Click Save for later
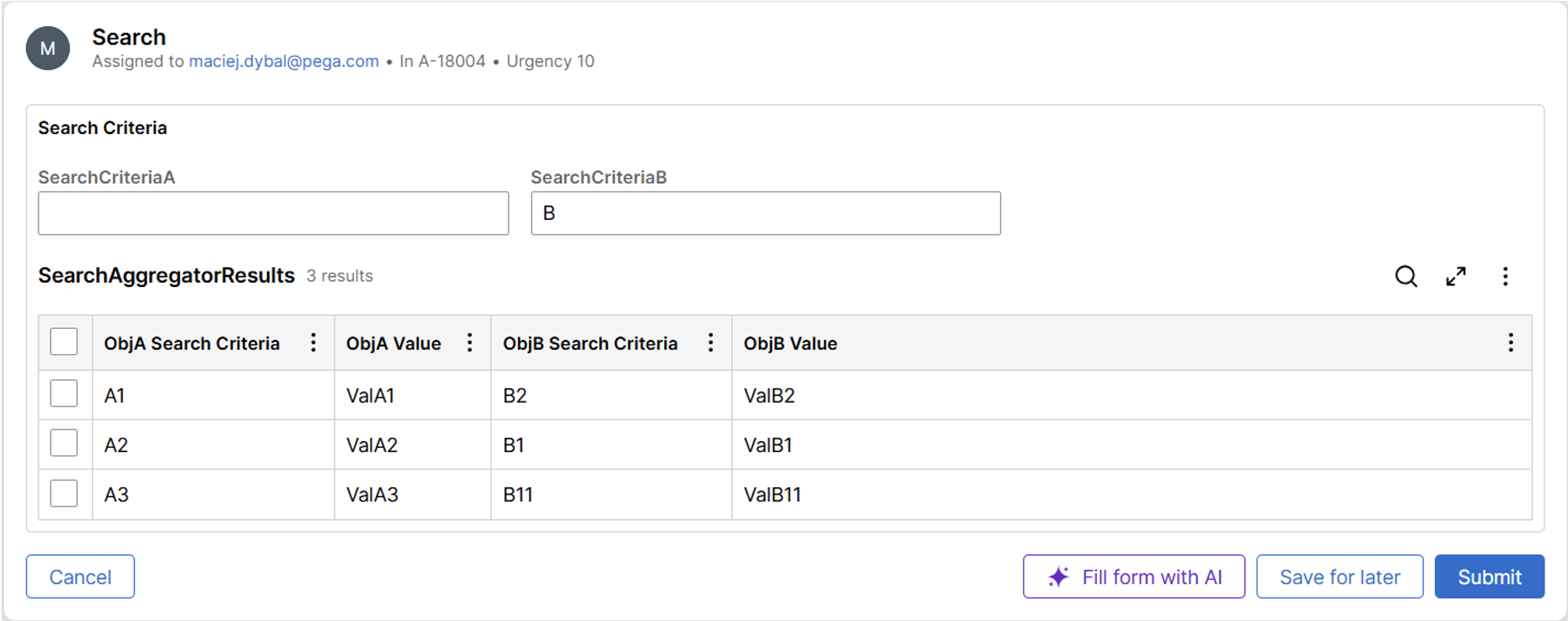This screenshot has width=1568, height=621. [1340, 577]
